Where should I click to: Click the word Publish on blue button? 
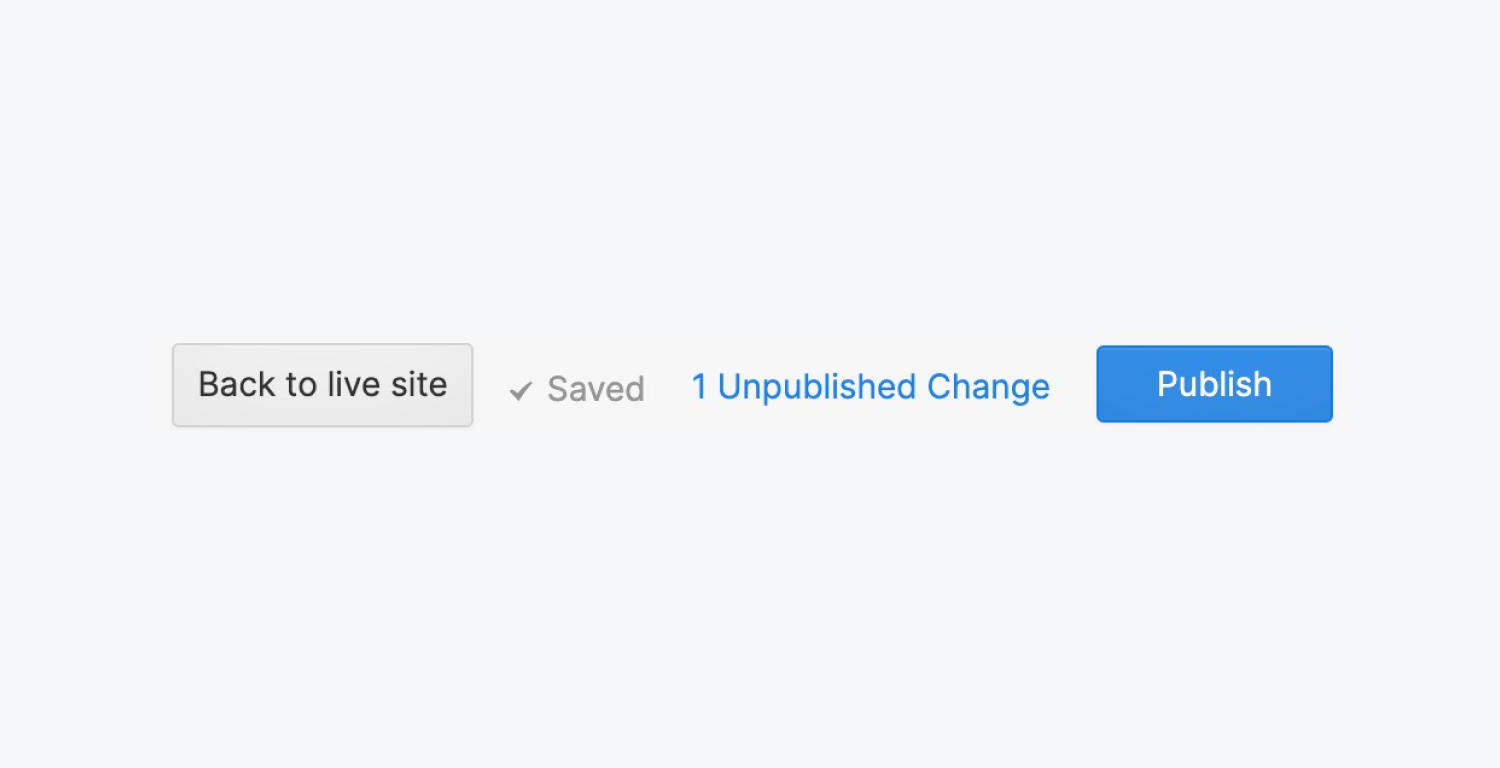point(1214,384)
